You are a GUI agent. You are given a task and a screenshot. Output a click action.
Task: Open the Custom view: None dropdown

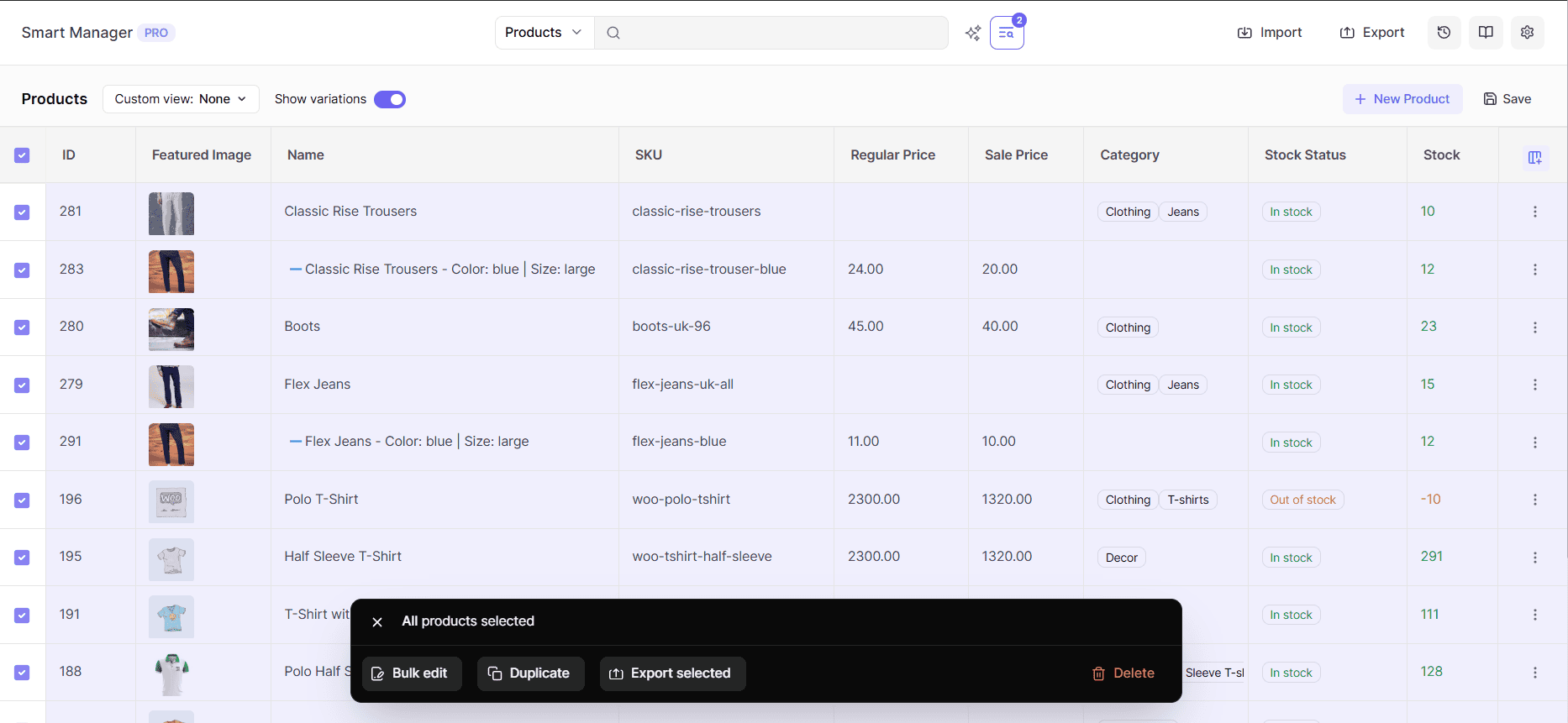click(181, 99)
